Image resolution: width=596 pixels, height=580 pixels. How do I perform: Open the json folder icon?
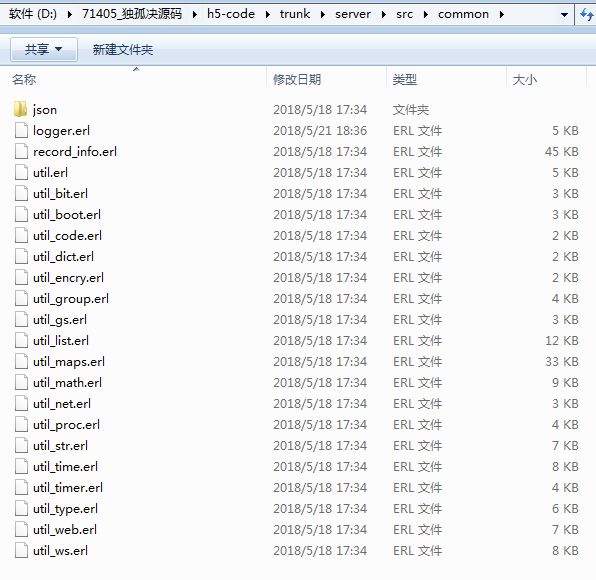(21, 109)
